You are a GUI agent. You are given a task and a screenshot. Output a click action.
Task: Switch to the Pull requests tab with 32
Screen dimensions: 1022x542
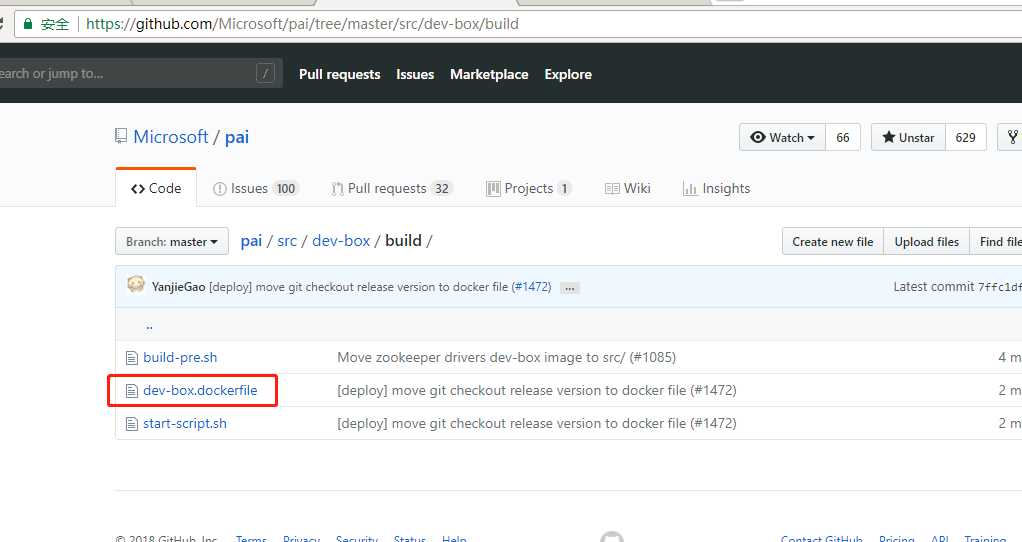[x=392, y=188]
